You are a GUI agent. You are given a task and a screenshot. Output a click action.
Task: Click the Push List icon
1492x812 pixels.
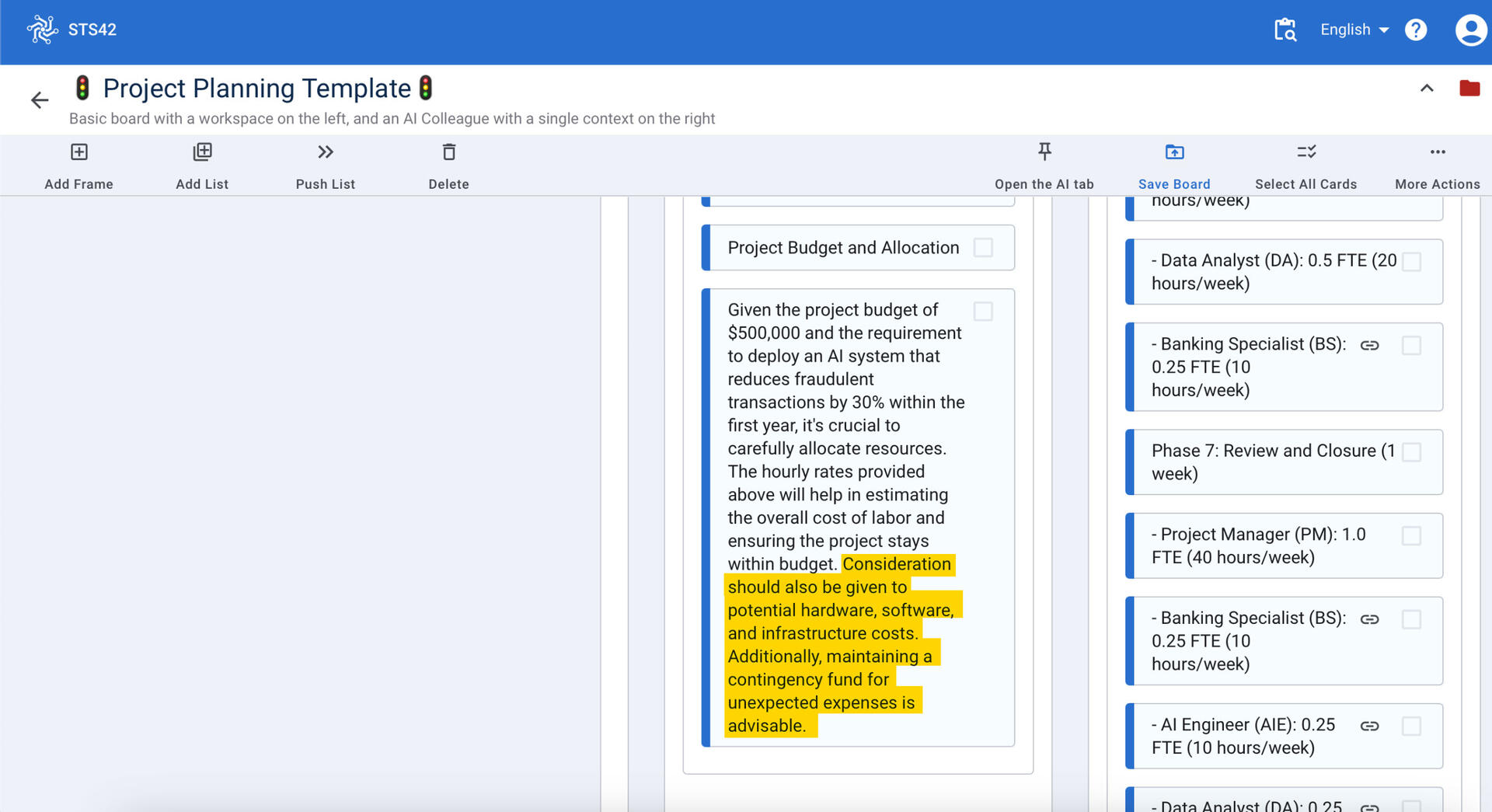(x=325, y=152)
